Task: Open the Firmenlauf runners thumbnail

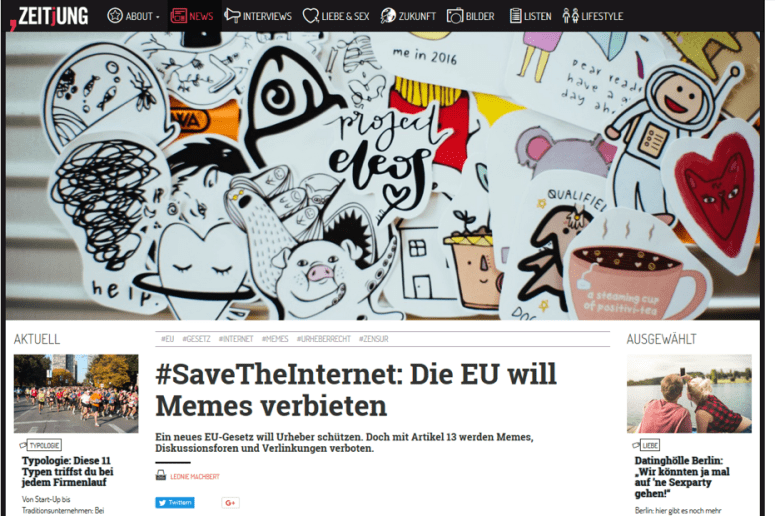Action: [76, 393]
